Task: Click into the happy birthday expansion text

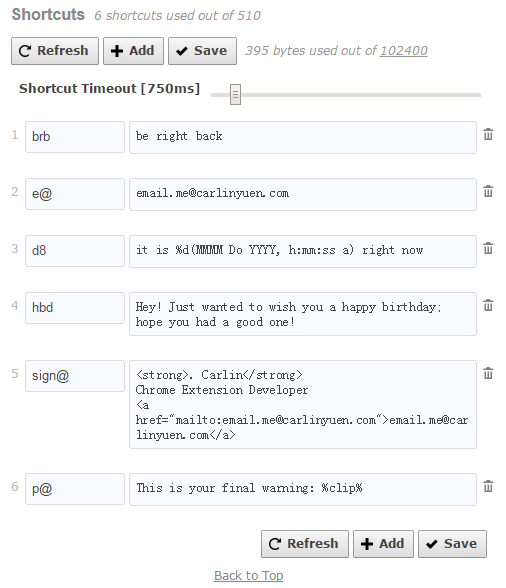Action: coord(303,314)
